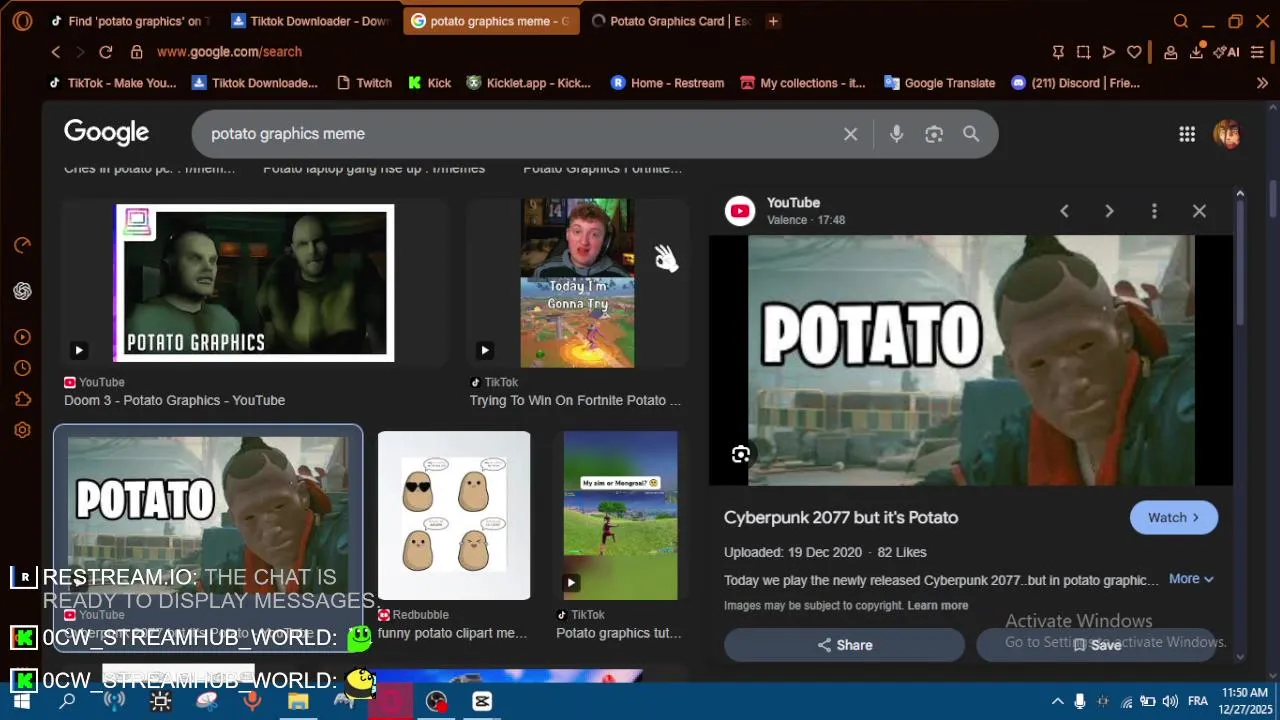
Task: Open sidebar settings gear icon
Action: click(x=22, y=430)
